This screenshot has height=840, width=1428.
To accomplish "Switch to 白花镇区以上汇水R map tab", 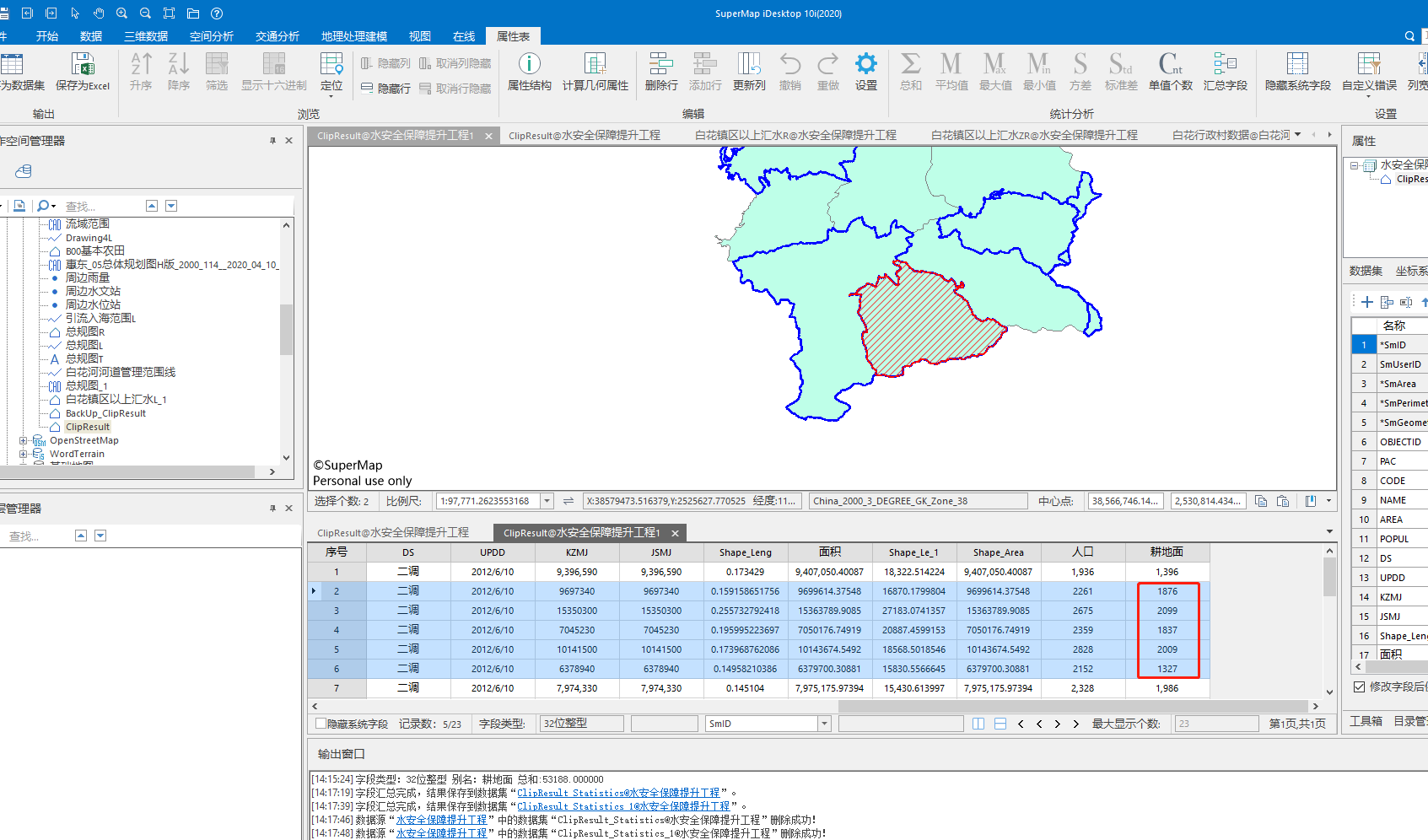I will (795, 135).
